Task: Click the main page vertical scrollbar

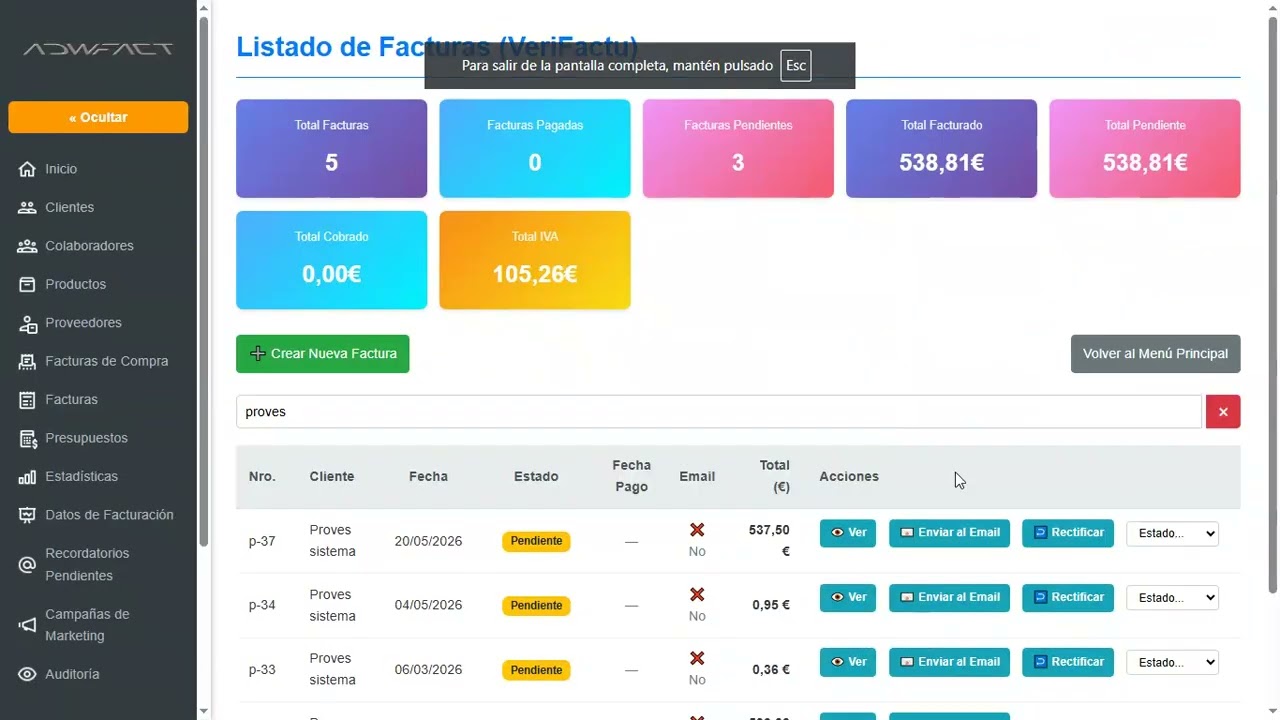Action: coord(1273,304)
